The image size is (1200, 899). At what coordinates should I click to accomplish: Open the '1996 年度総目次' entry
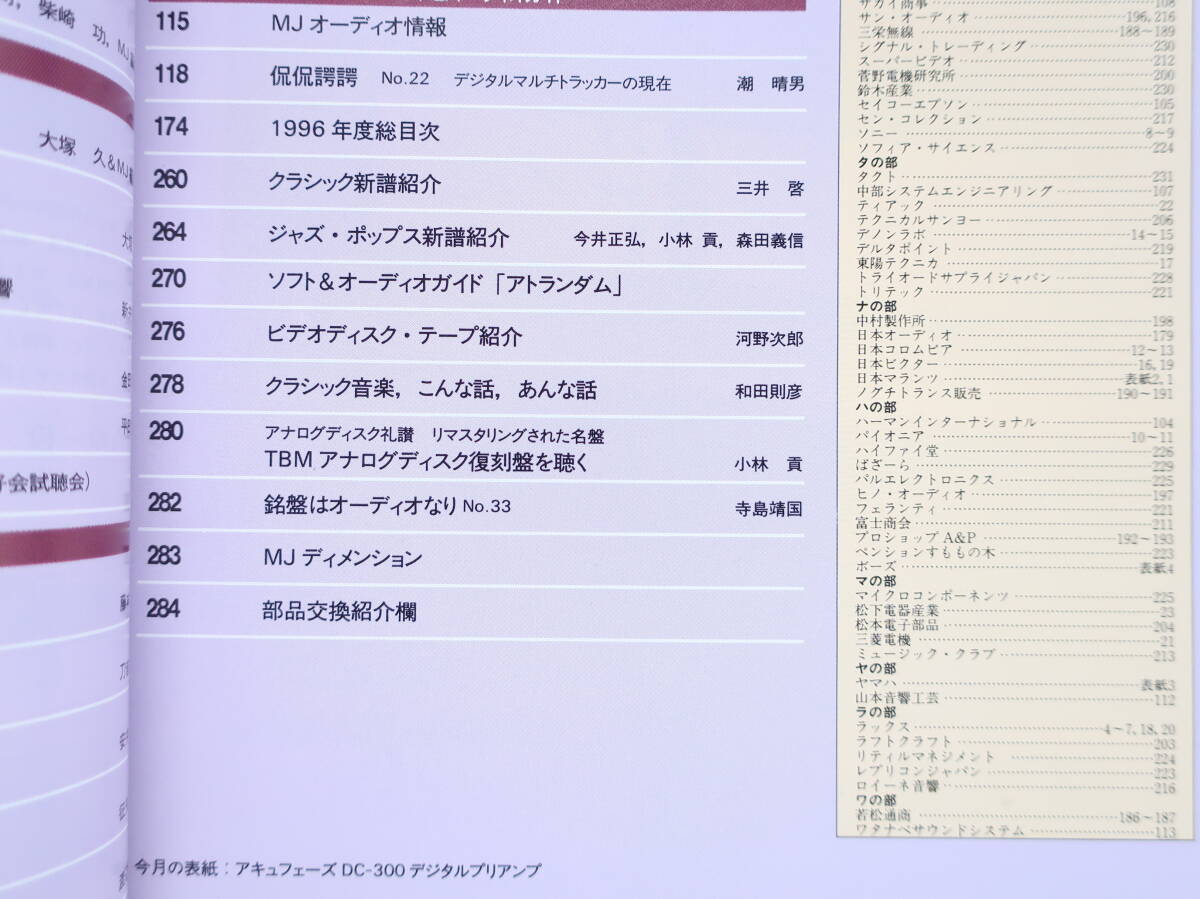click(355, 131)
